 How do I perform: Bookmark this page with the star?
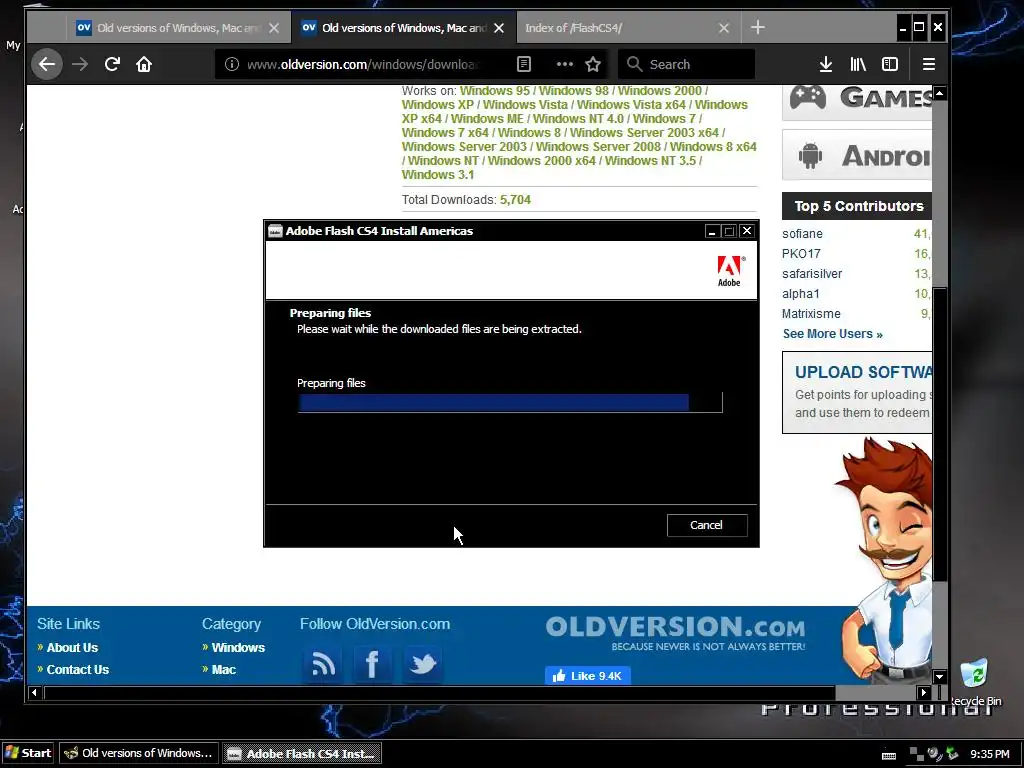[x=593, y=64]
